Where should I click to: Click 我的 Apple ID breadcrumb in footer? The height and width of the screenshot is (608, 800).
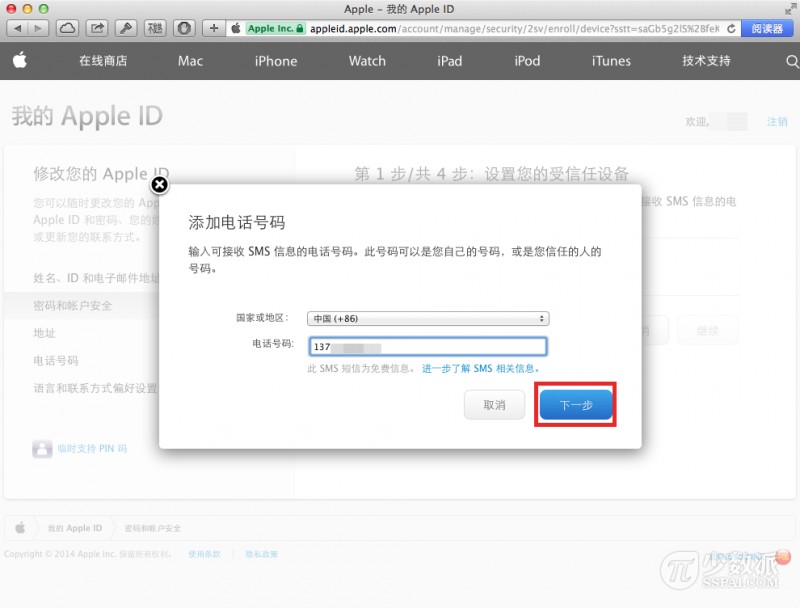coord(75,528)
